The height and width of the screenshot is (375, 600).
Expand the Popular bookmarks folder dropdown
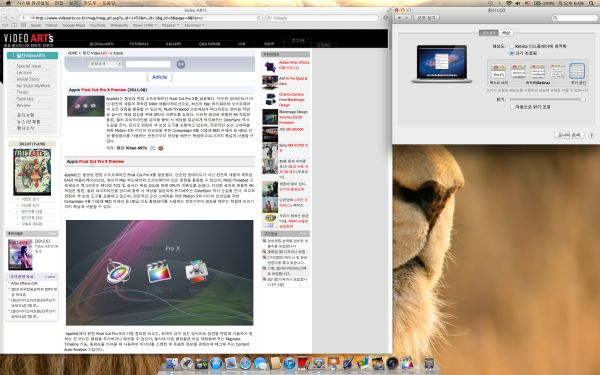[x=170, y=25]
